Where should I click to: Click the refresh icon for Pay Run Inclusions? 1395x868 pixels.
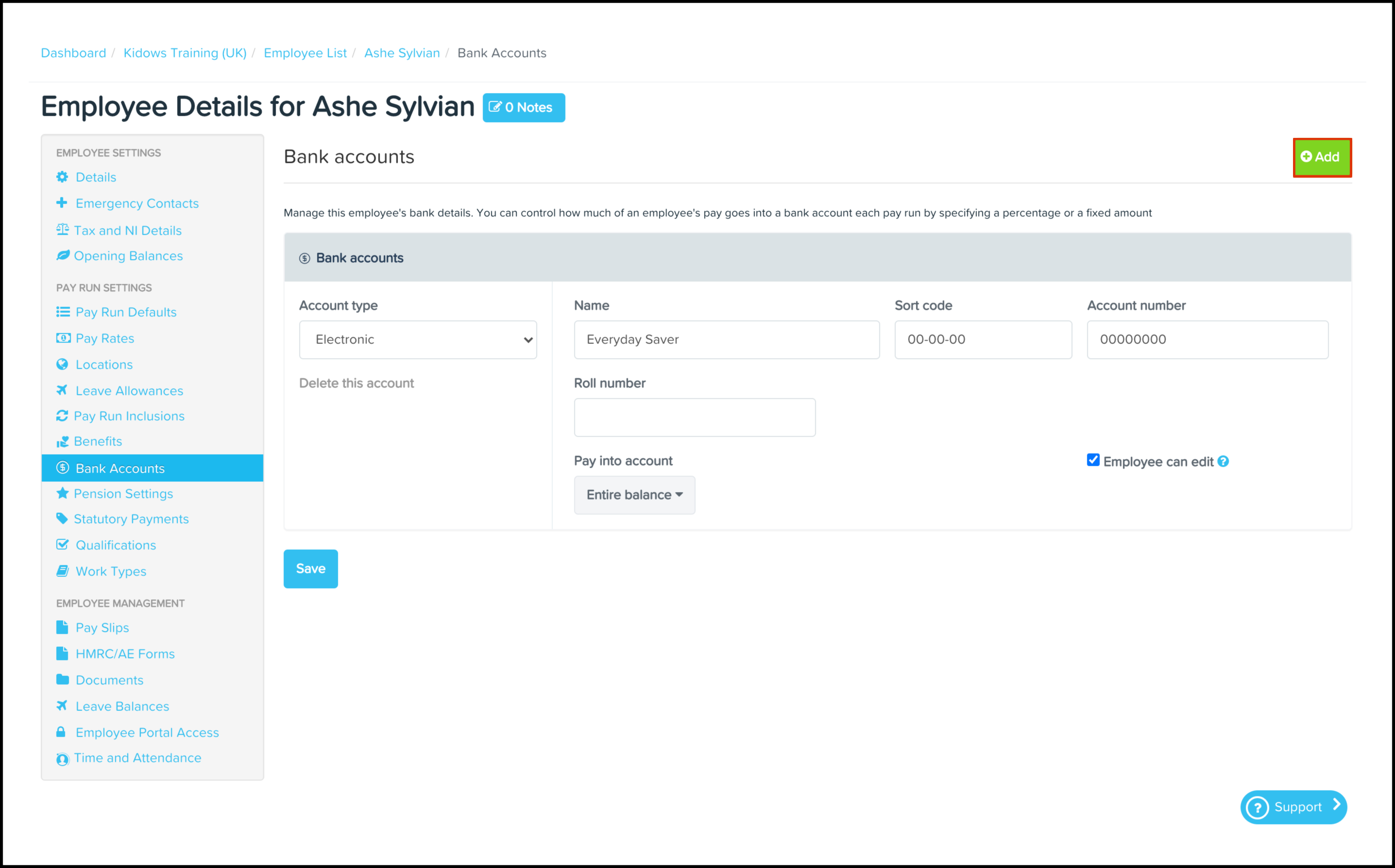point(62,416)
